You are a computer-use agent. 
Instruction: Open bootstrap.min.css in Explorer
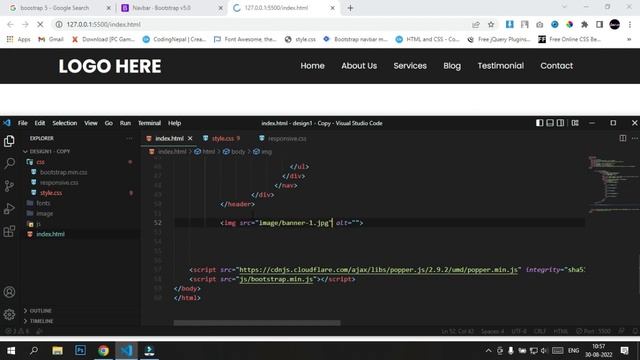[x=63, y=172]
